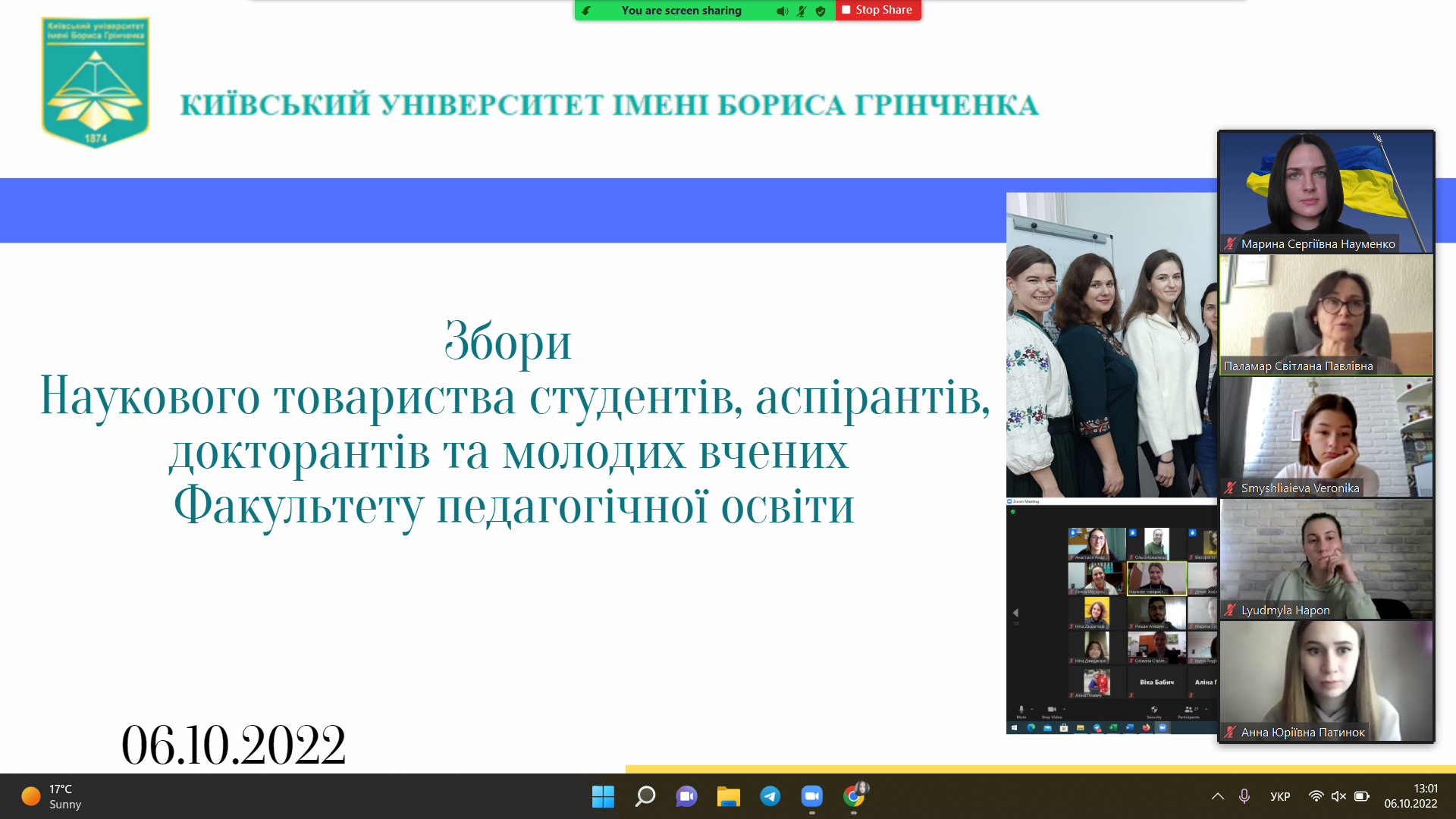Expand the Mute options chevron in Zoom
Viewport: 1456px width, 819px height.
(x=1032, y=710)
